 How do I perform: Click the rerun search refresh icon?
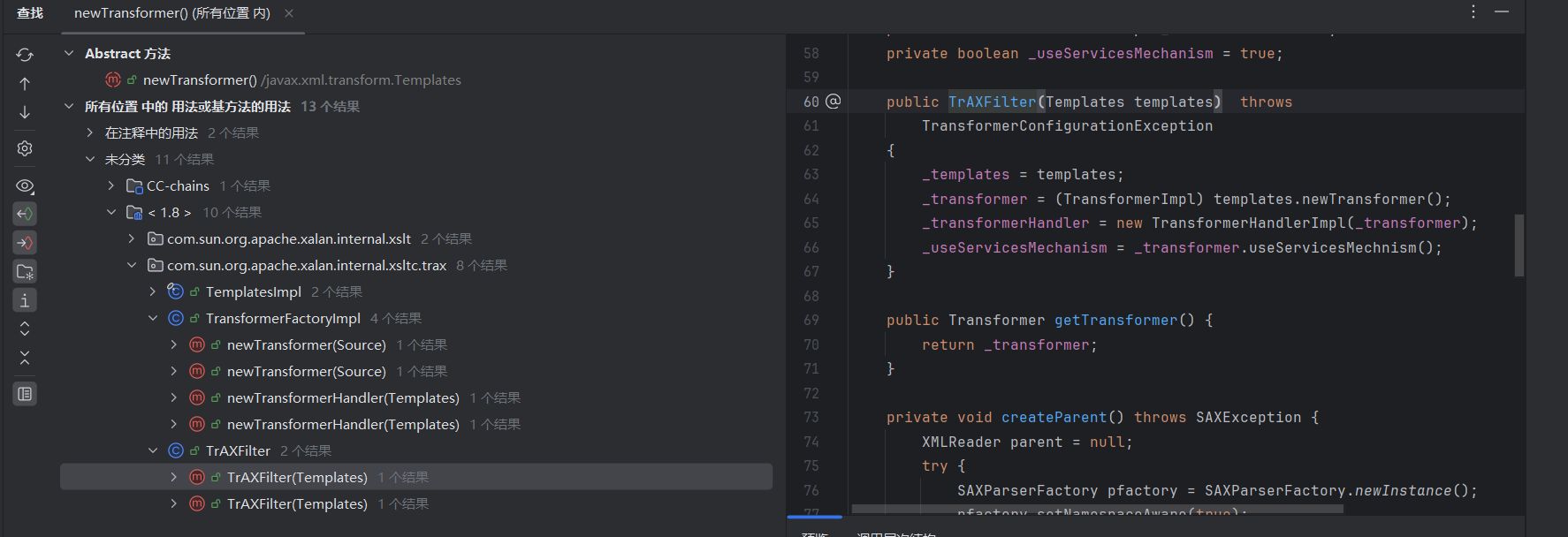coord(25,55)
